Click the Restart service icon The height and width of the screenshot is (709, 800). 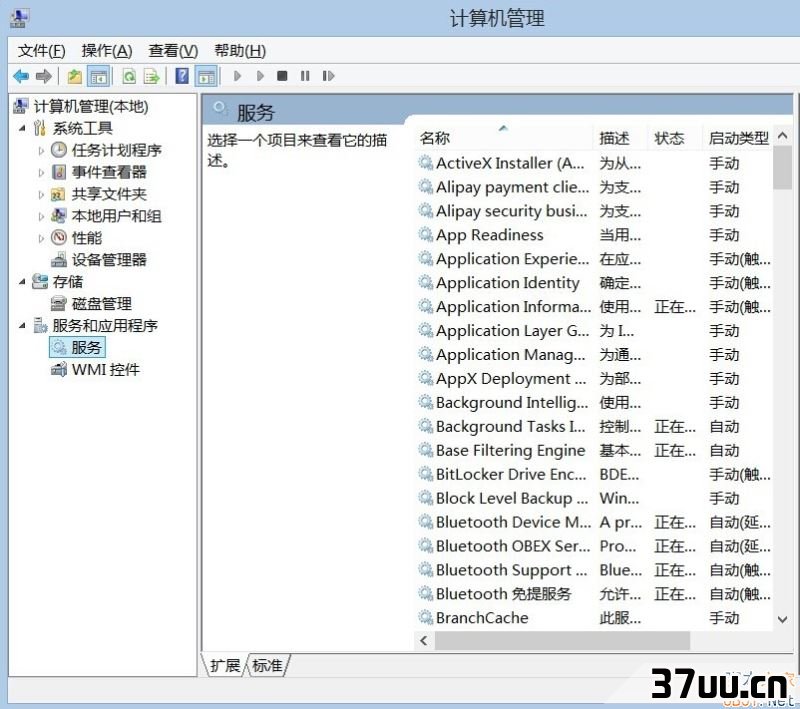coord(328,77)
